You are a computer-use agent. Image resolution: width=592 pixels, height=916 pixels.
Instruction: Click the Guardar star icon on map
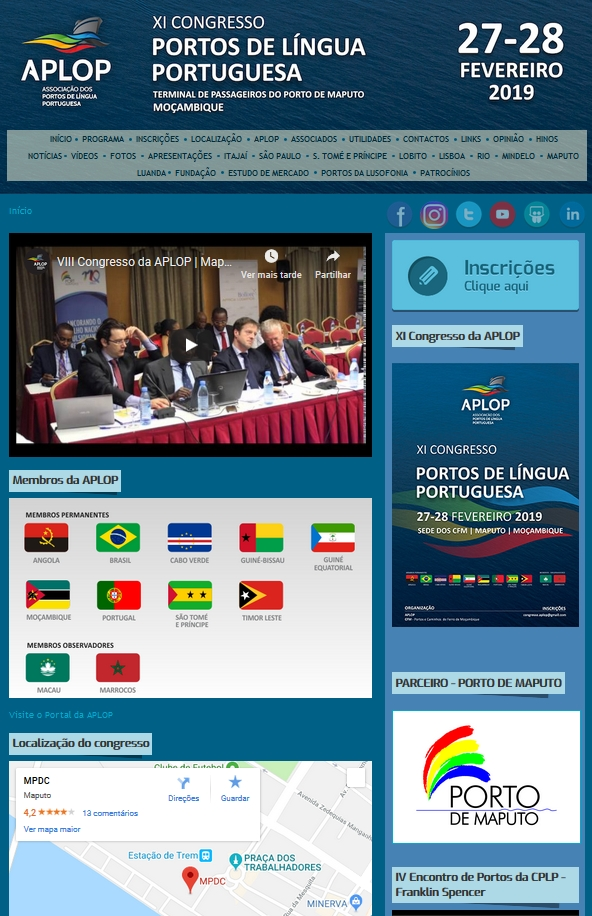click(x=235, y=782)
